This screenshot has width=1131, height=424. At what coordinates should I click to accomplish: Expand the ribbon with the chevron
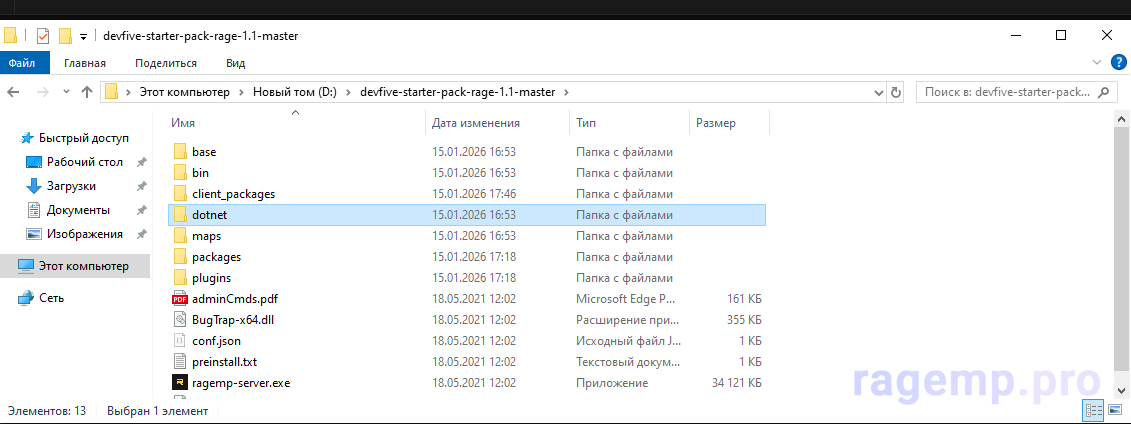coord(1098,62)
